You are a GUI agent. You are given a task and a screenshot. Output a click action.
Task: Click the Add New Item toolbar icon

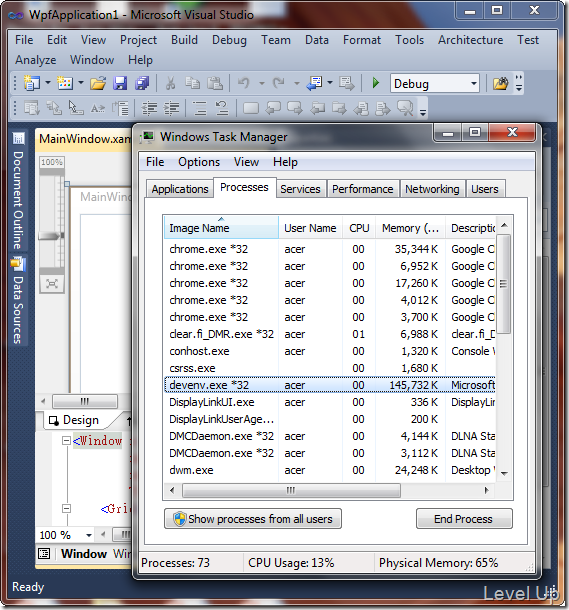click(x=65, y=83)
